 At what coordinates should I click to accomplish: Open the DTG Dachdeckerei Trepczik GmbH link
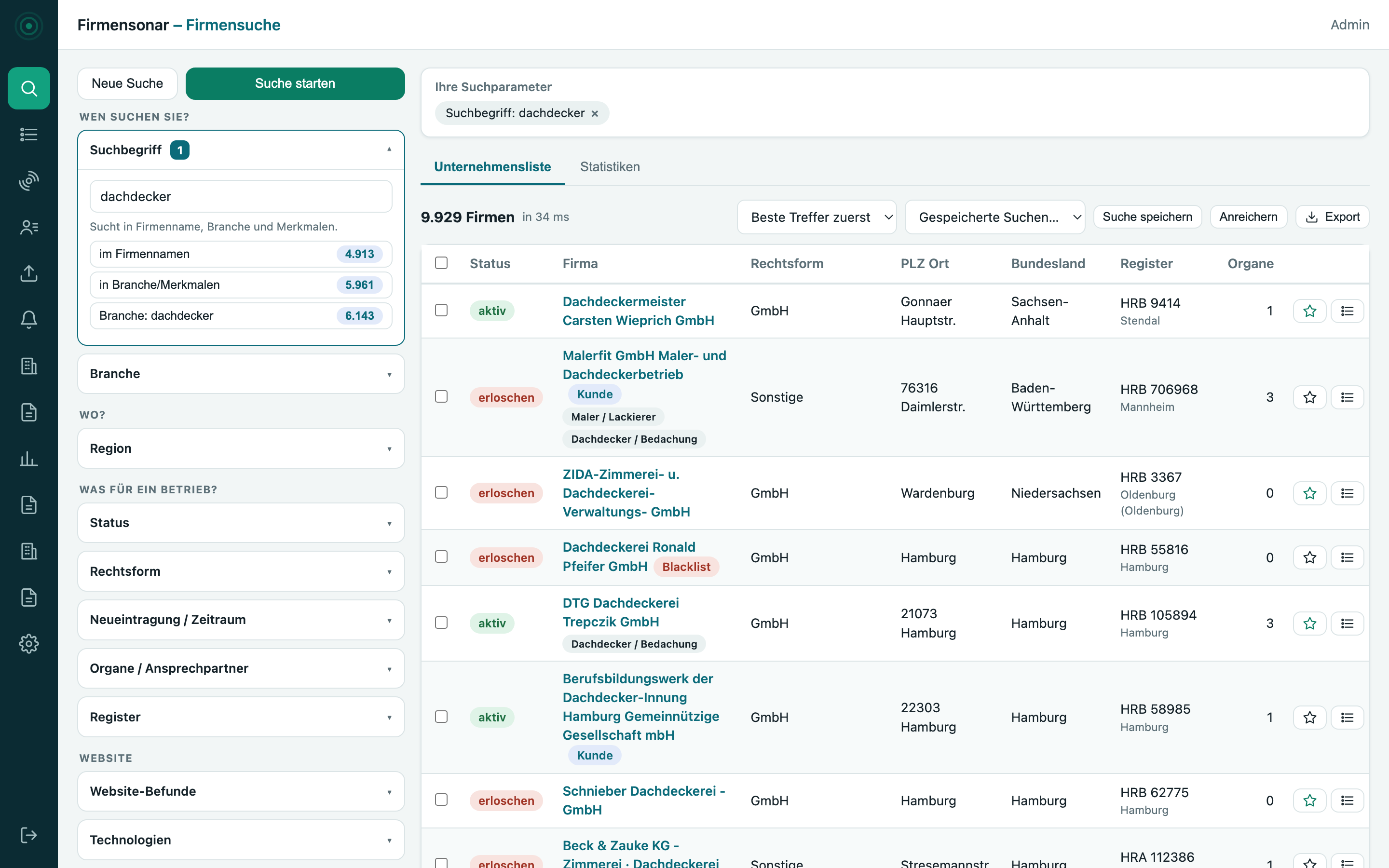pos(620,612)
